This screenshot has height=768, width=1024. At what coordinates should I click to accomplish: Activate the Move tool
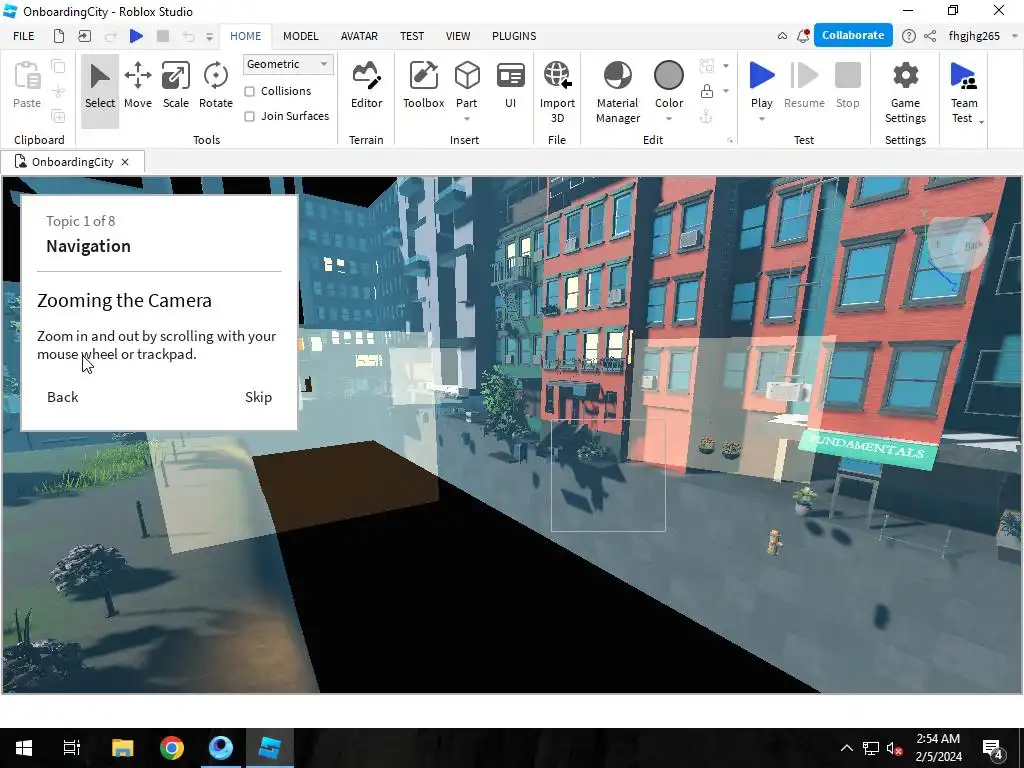click(138, 86)
